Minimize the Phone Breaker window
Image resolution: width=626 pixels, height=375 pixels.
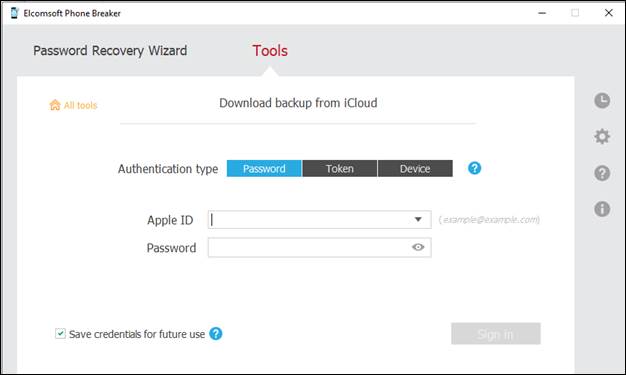point(542,13)
